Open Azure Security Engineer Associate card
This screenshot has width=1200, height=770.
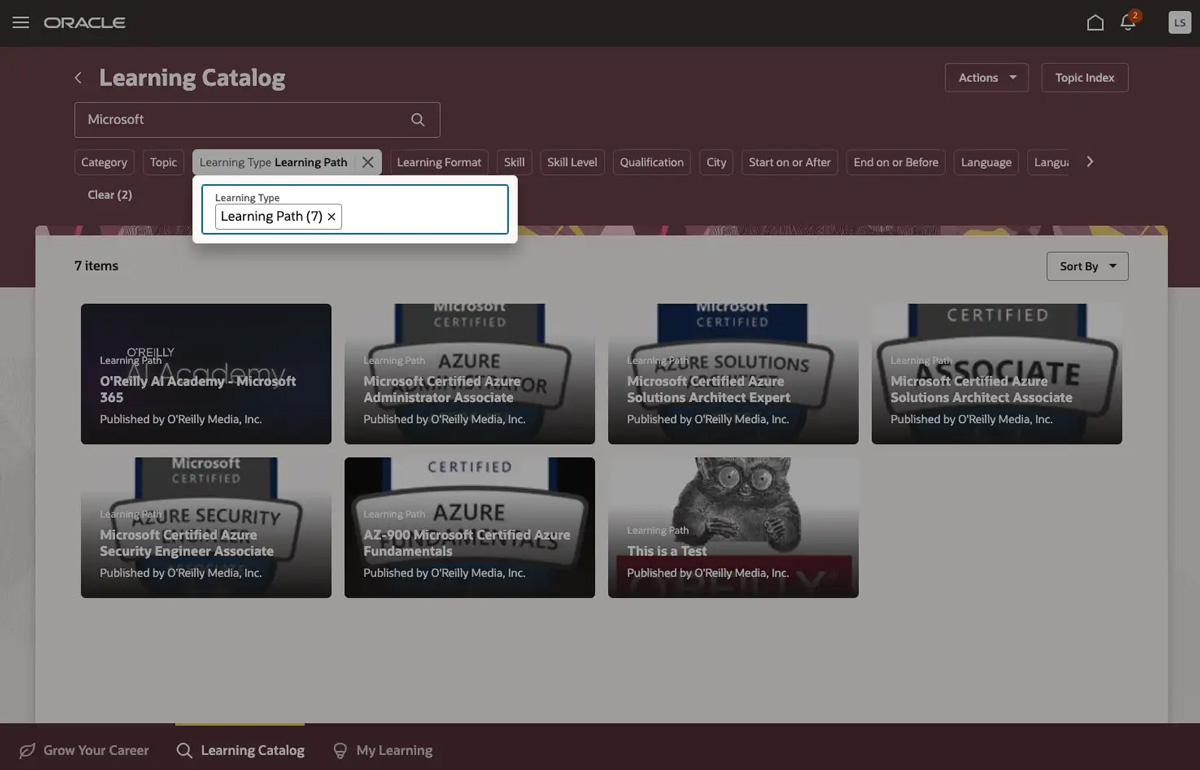click(x=206, y=528)
